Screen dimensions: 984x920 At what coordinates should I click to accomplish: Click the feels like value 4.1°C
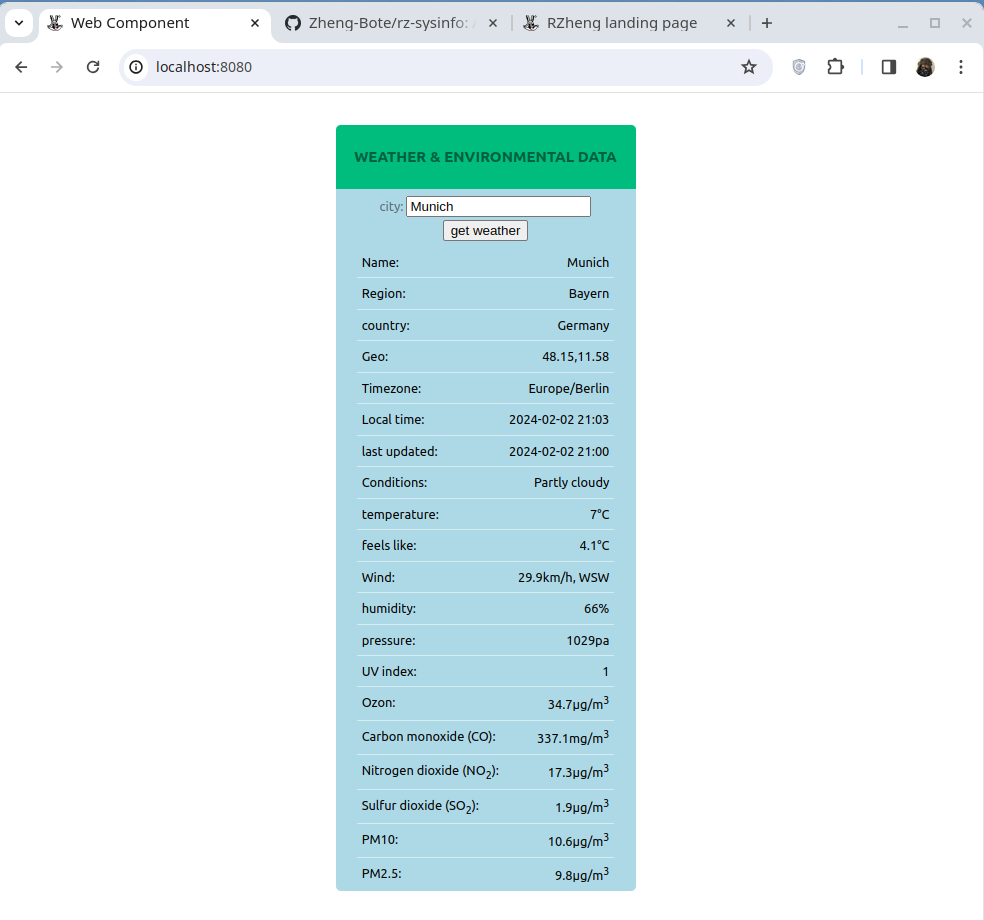(x=594, y=545)
